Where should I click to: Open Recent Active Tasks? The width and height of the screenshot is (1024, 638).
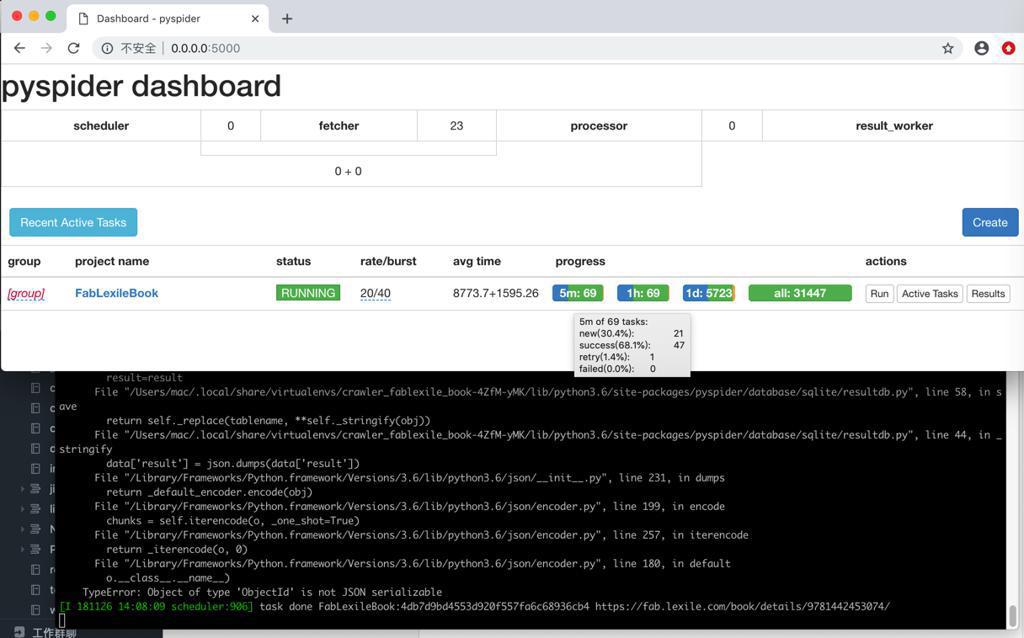[x=73, y=223]
